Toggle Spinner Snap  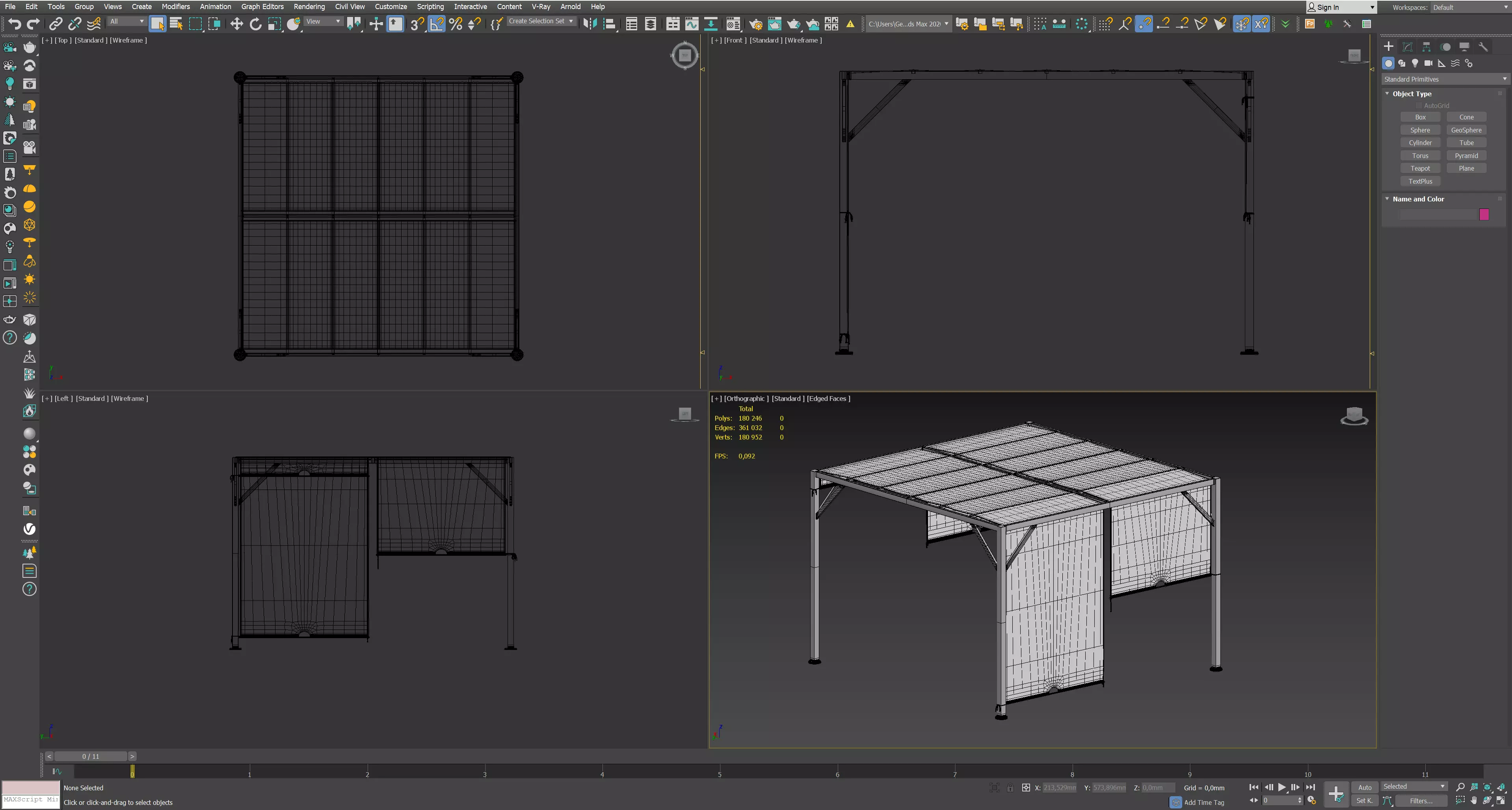[x=474, y=24]
